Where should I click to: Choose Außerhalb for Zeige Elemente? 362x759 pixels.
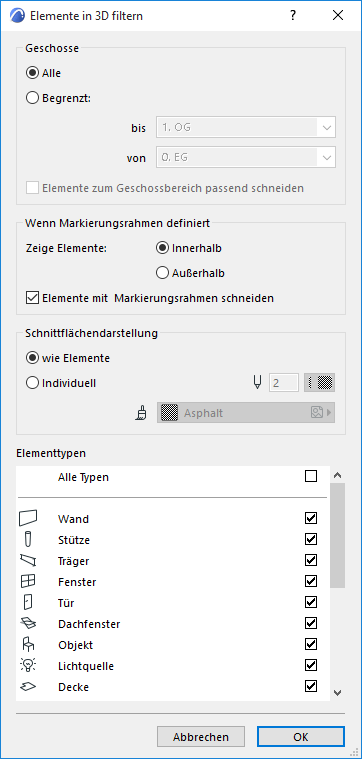(x=162, y=273)
